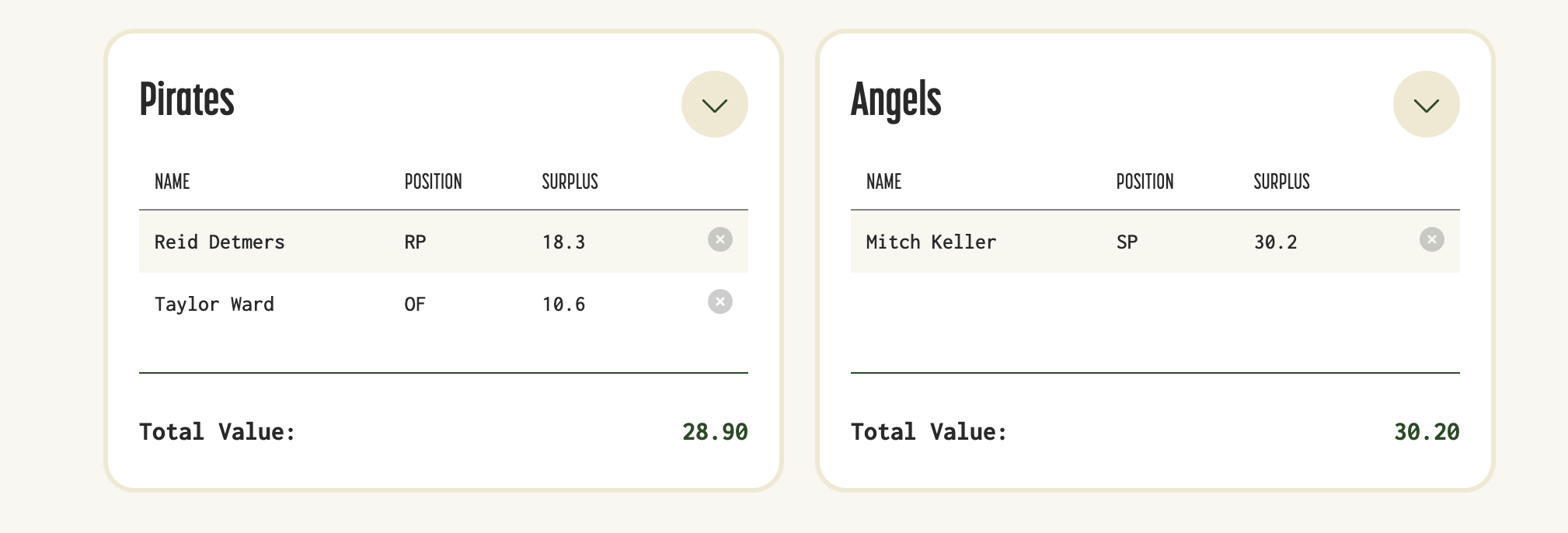
Task: Click Reid Detmers surplus value 18.3
Action: pos(564,242)
